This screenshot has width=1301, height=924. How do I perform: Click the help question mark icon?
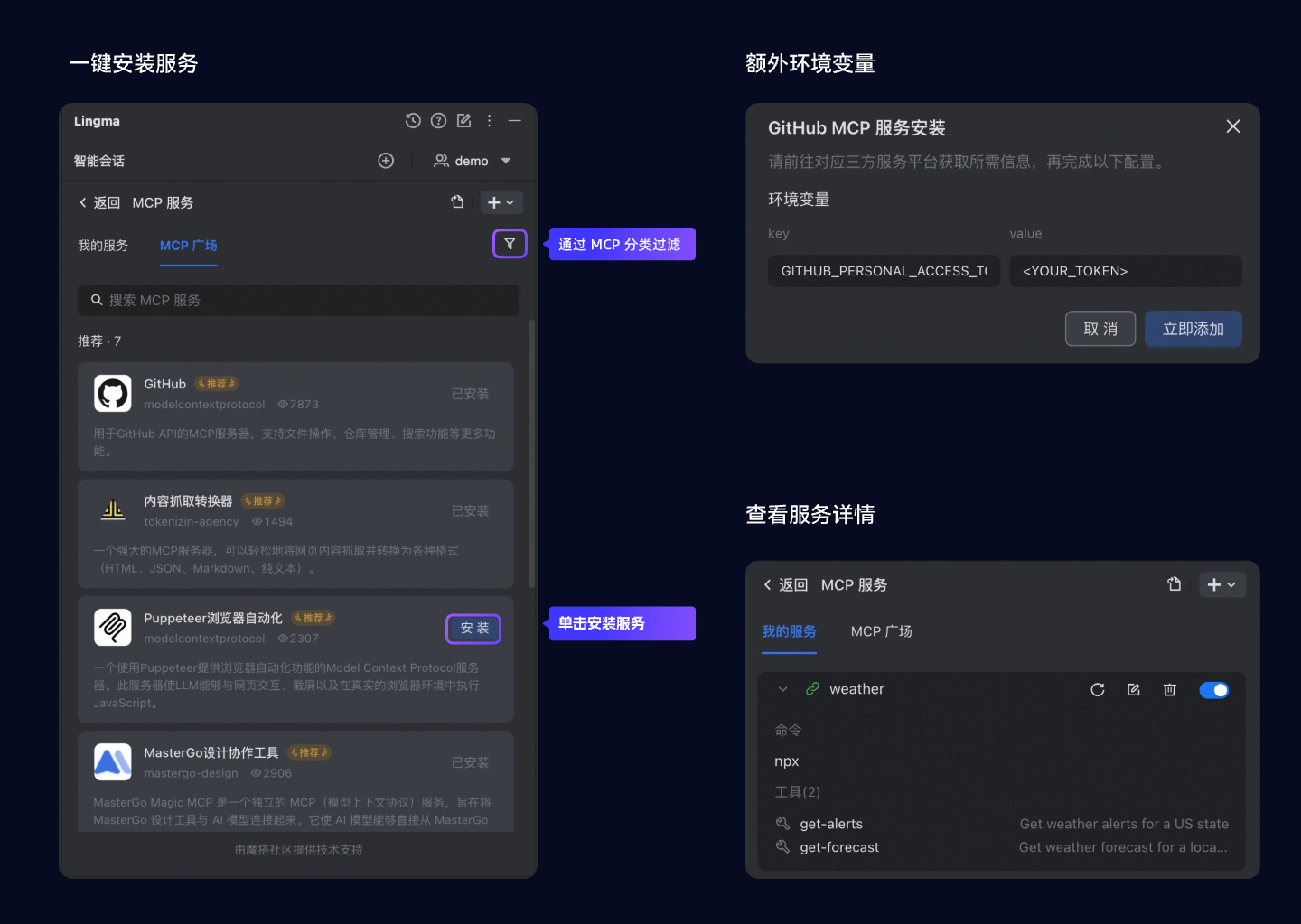(438, 120)
